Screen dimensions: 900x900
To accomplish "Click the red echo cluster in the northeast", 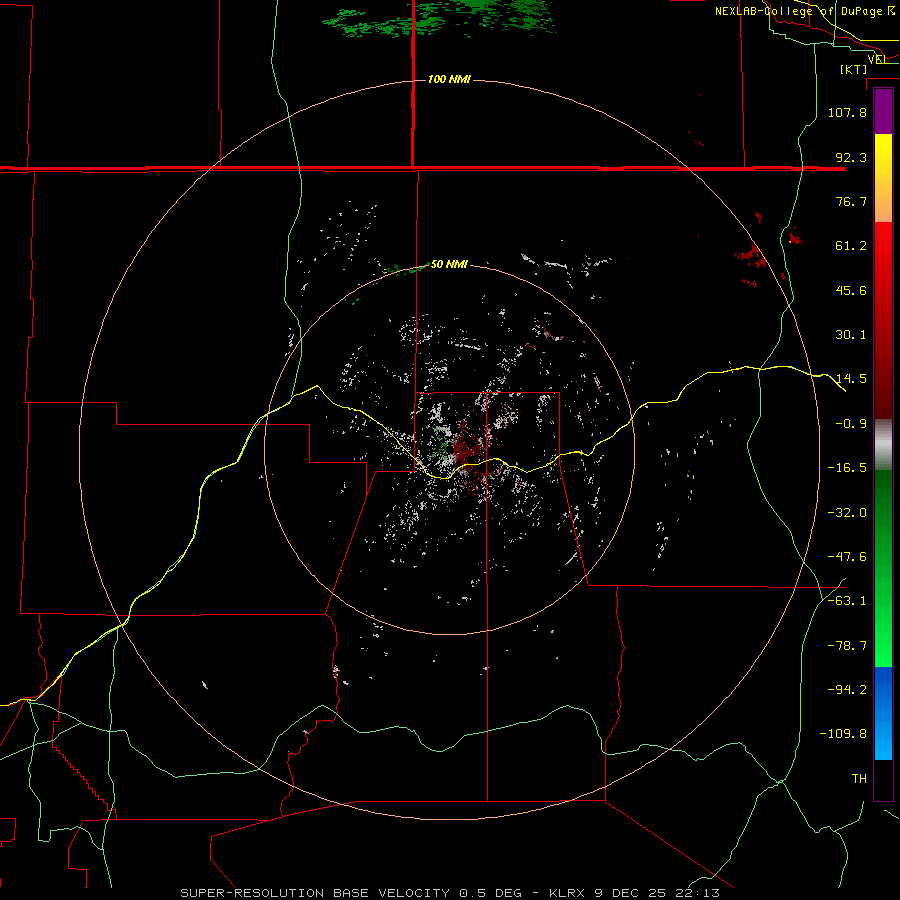I will pos(752,255).
